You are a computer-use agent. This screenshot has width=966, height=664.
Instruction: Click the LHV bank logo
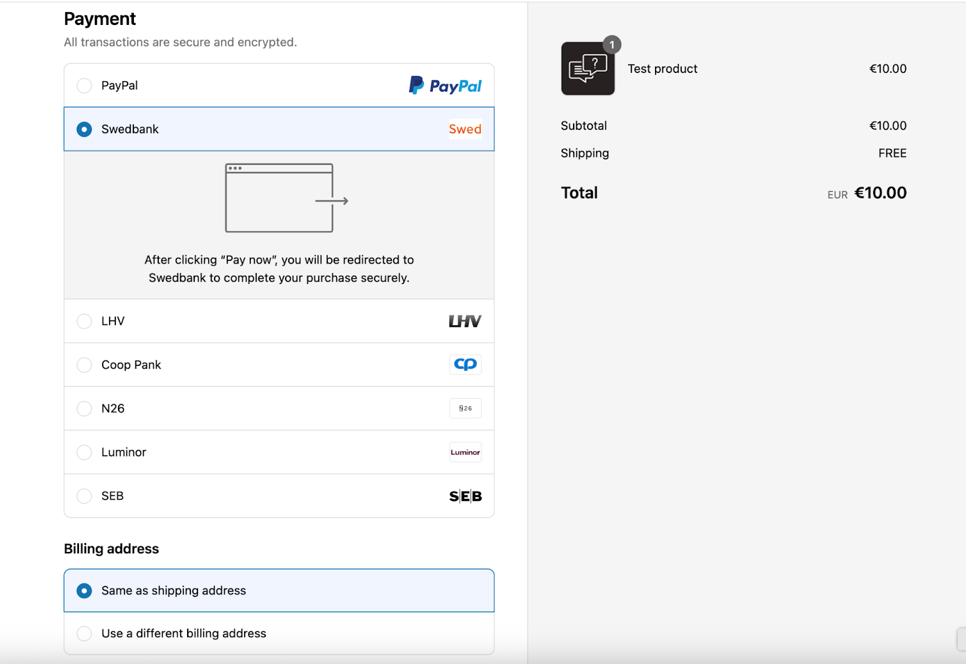coord(465,321)
